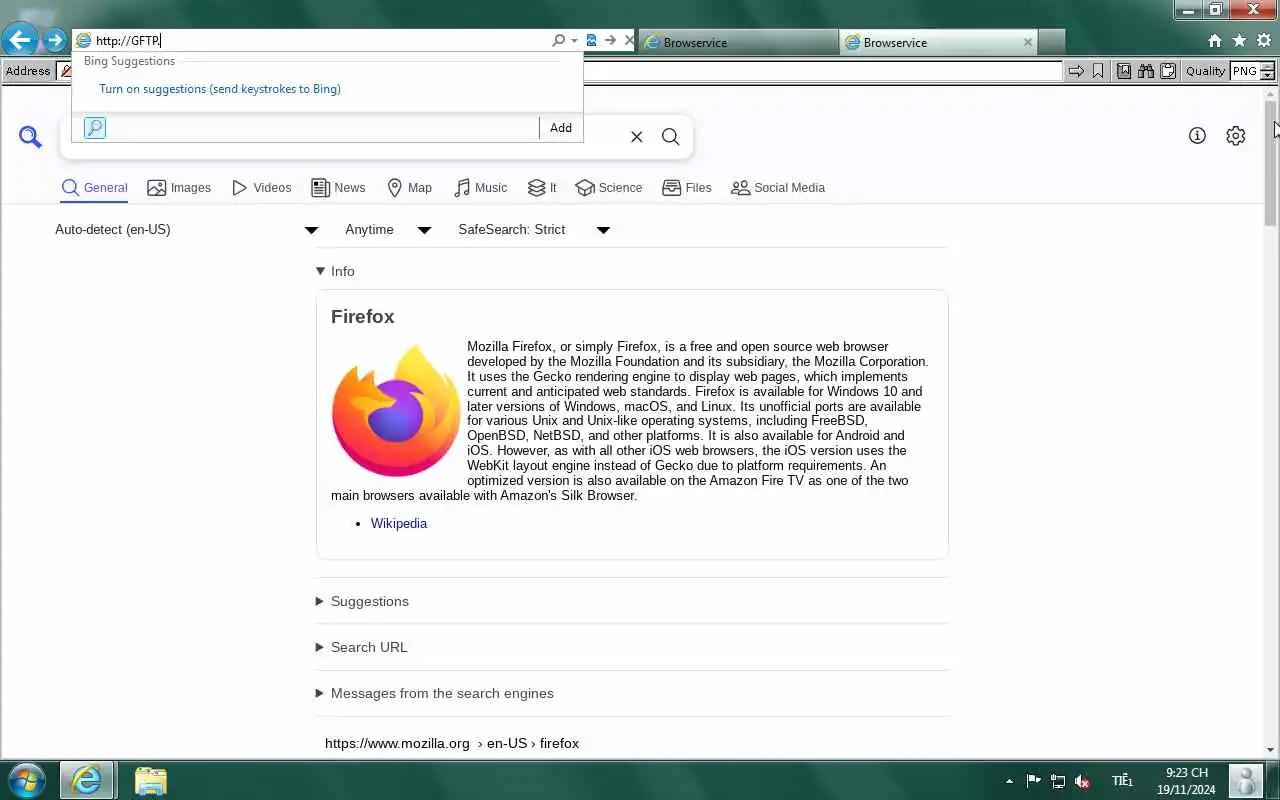
Task: Open the address bar autocomplete dropdown arrow
Action: [x=574, y=41]
